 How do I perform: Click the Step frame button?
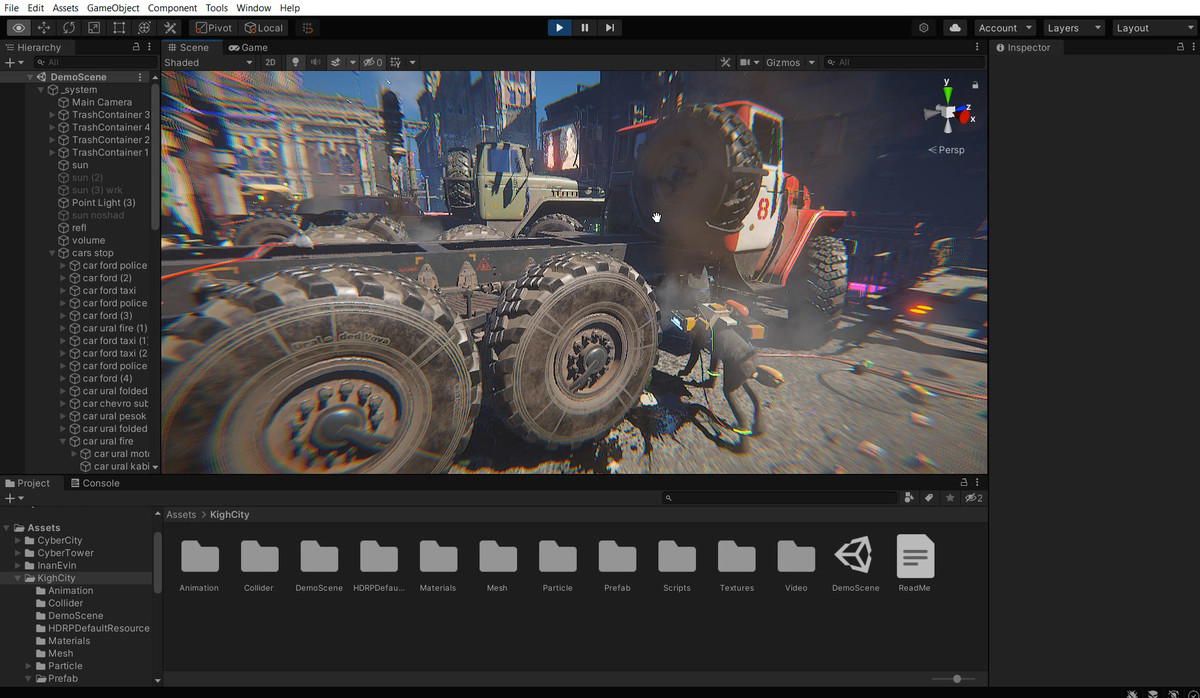(610, 28)
